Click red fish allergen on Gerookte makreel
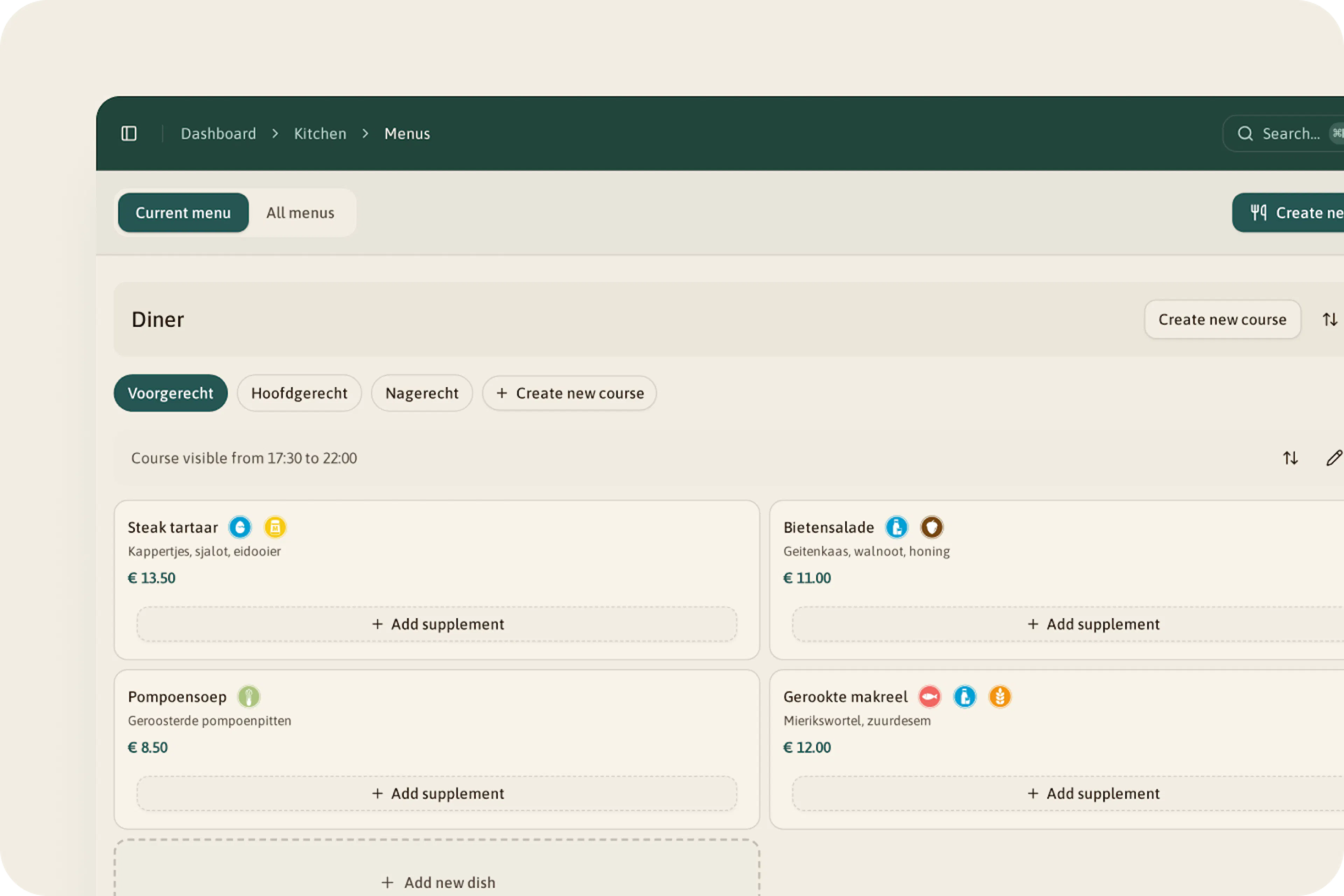The height and width of the screenshot is (896, 1344). click(930, 696)
